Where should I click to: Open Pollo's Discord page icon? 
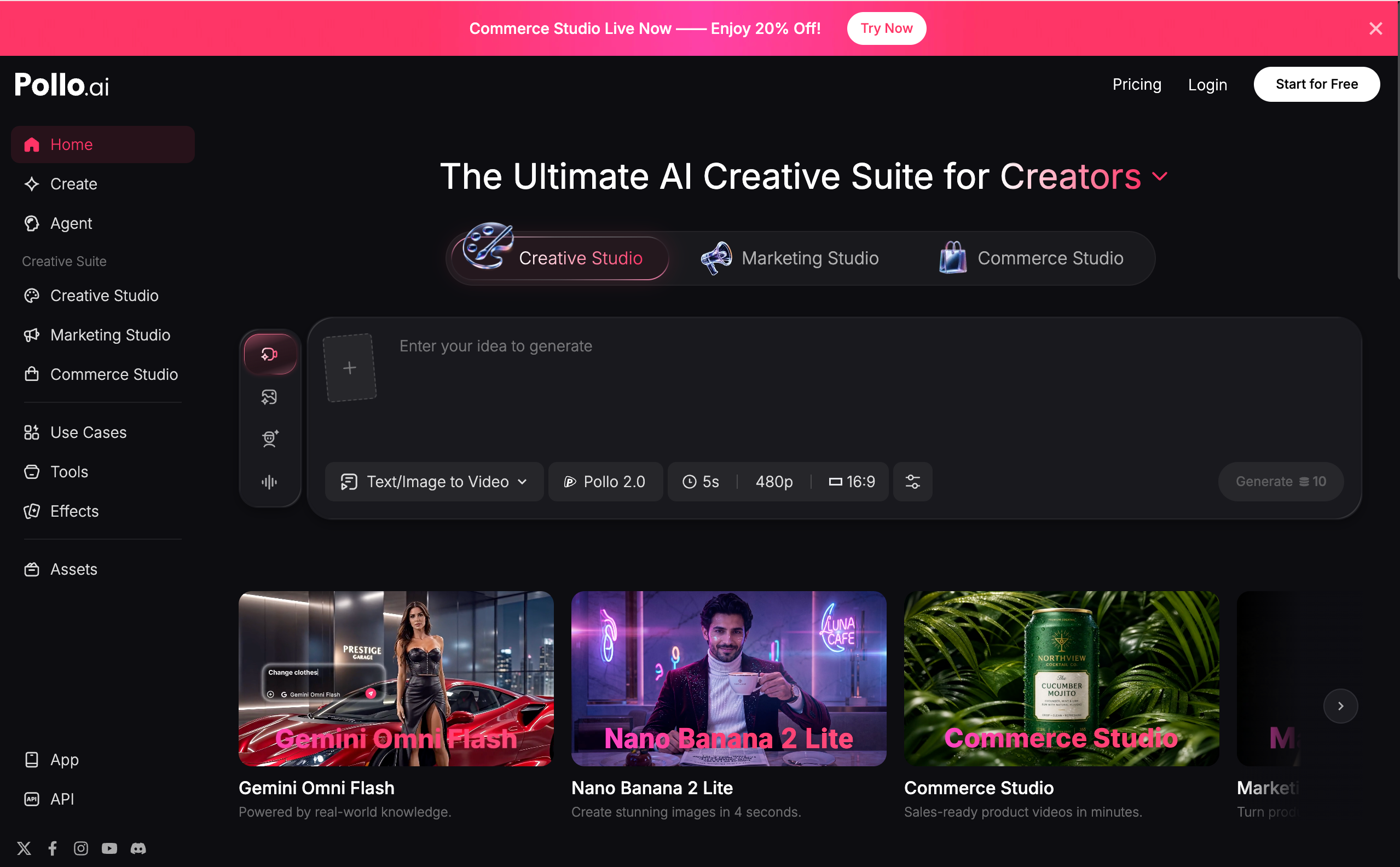coord(138,848)
